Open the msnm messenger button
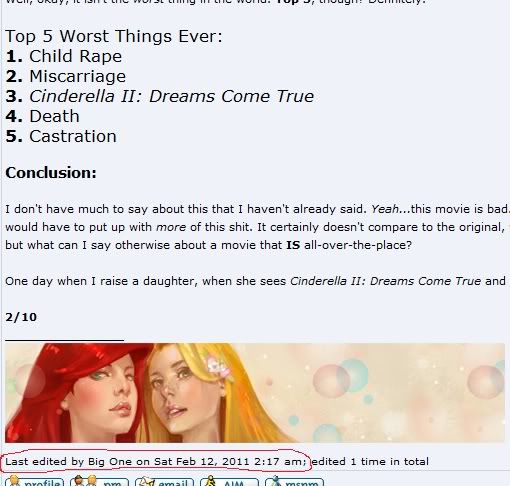 [x=294, y=482]
